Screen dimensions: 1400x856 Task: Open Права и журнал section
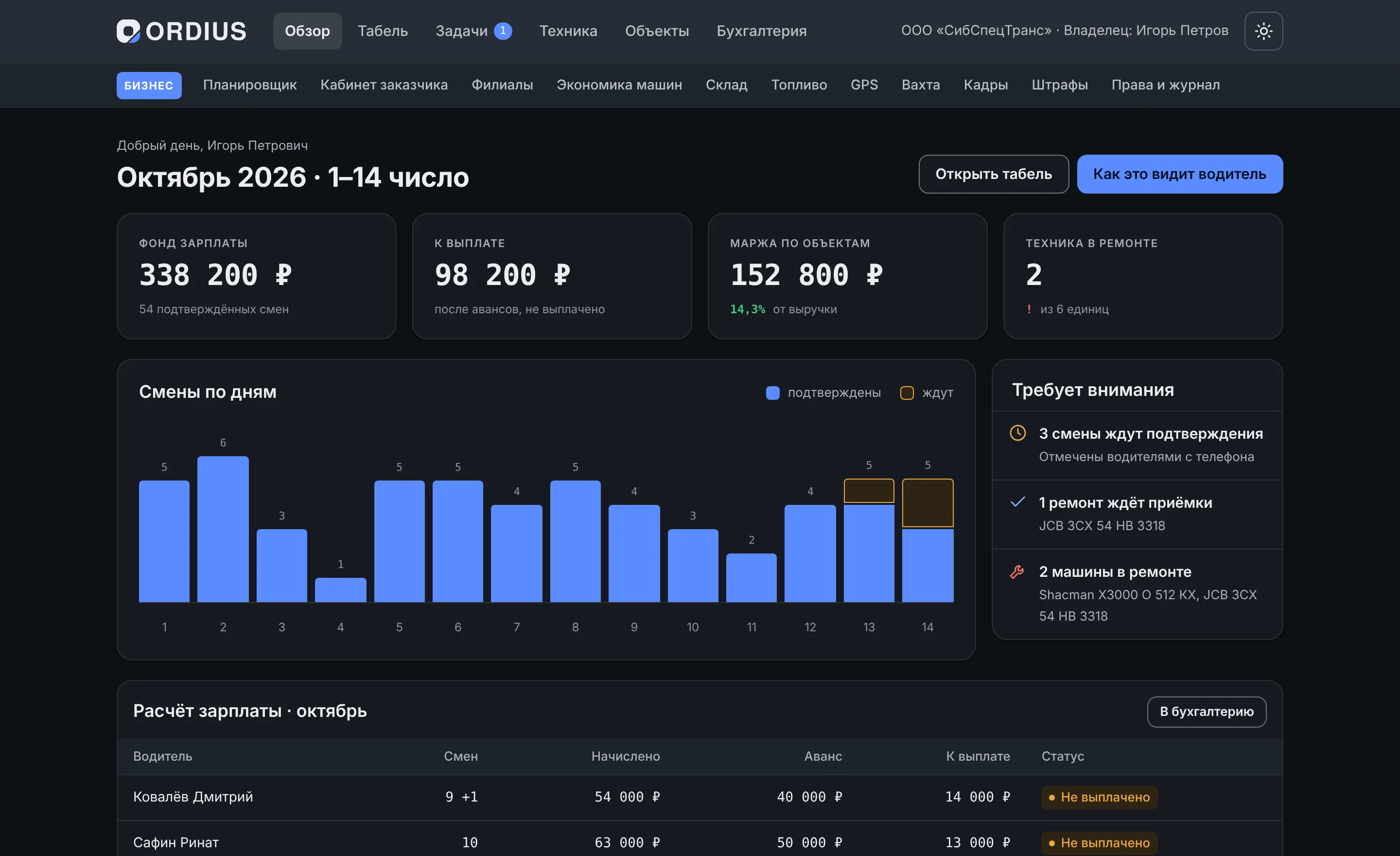1165,85
